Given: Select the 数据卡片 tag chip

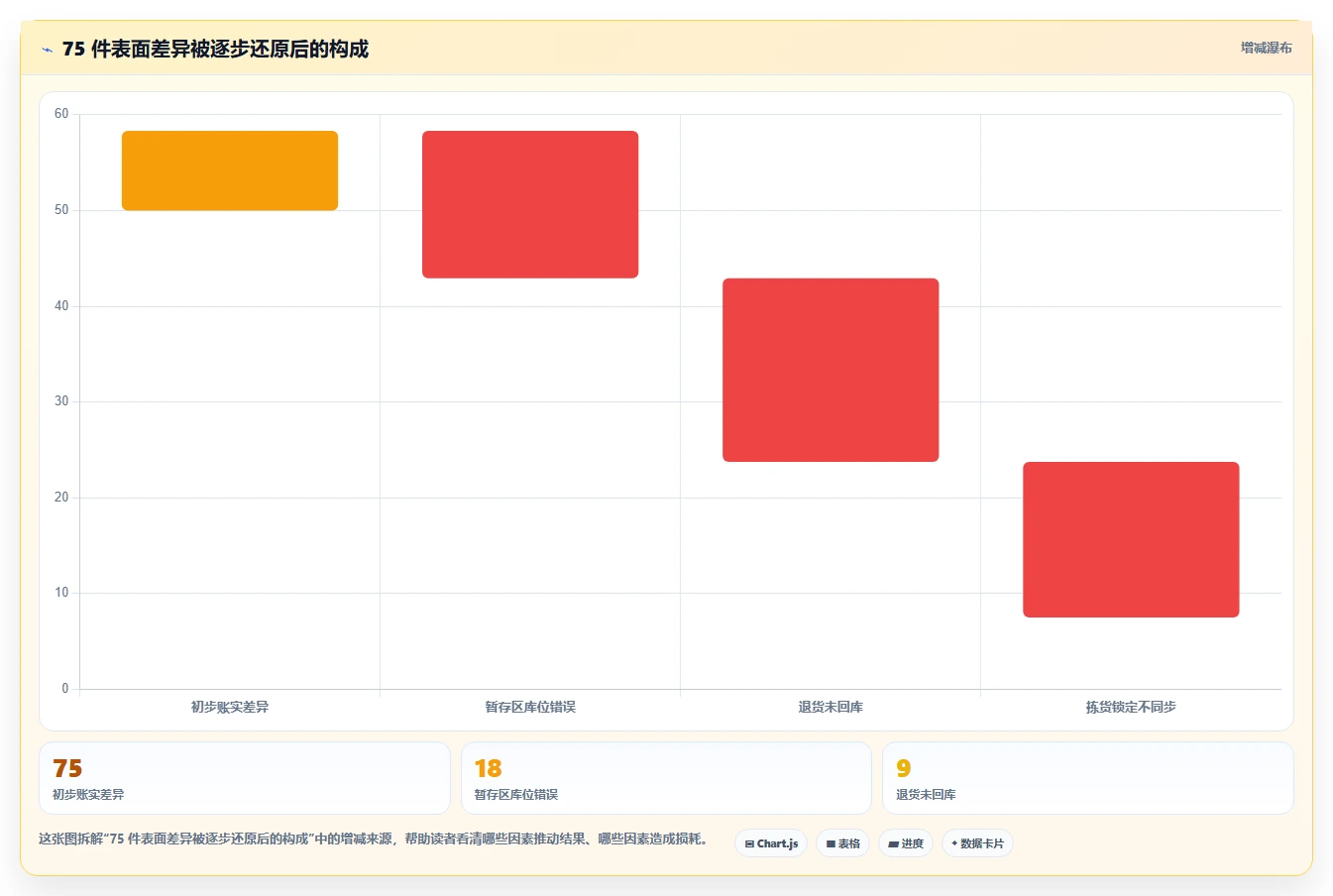Looking at the screenshot, I should pos(977,843).
